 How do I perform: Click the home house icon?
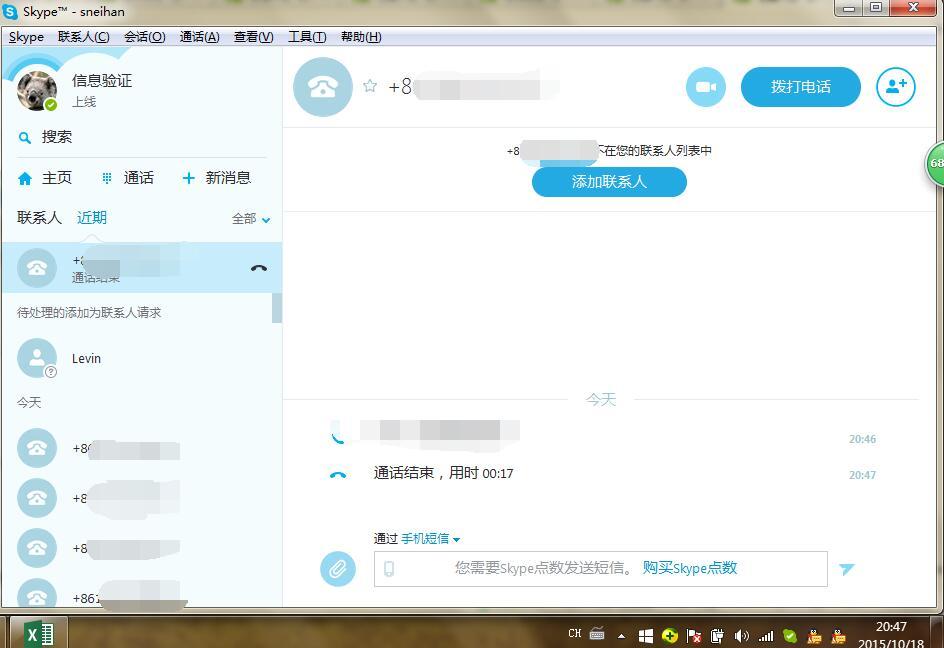point(25,178)
